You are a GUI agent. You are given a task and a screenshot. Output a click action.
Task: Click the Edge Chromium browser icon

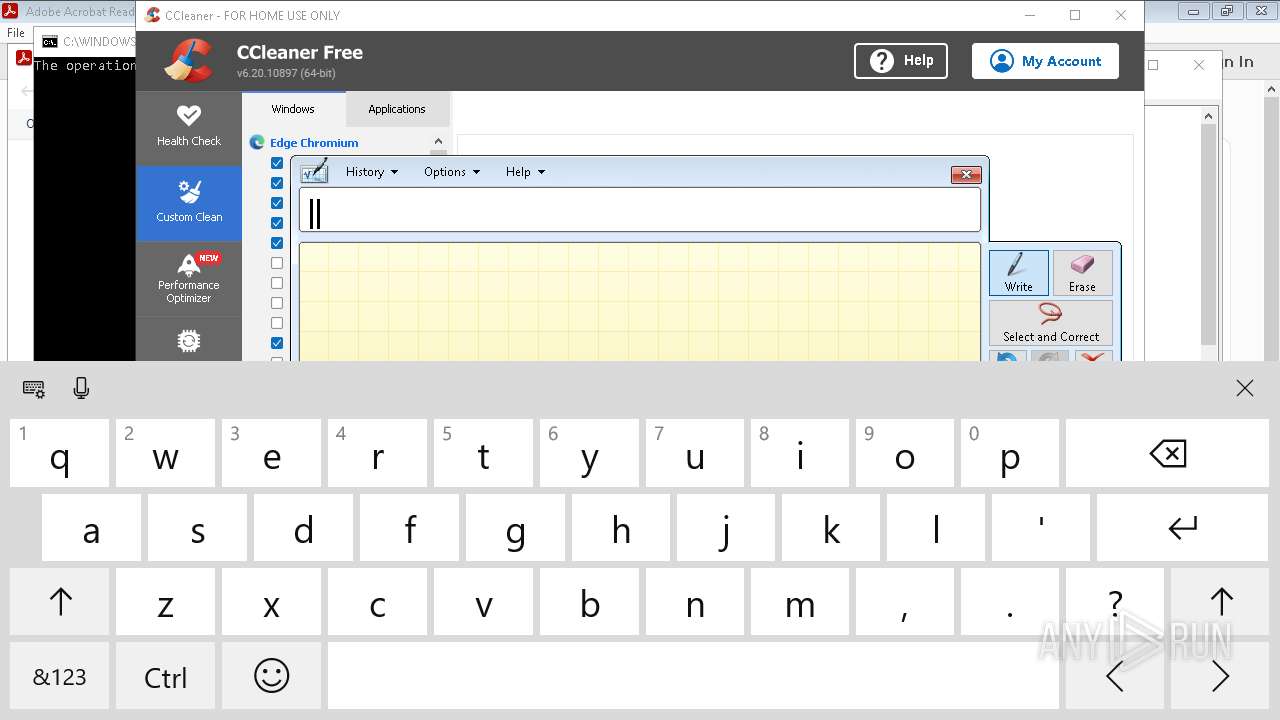tap(257, 143)
